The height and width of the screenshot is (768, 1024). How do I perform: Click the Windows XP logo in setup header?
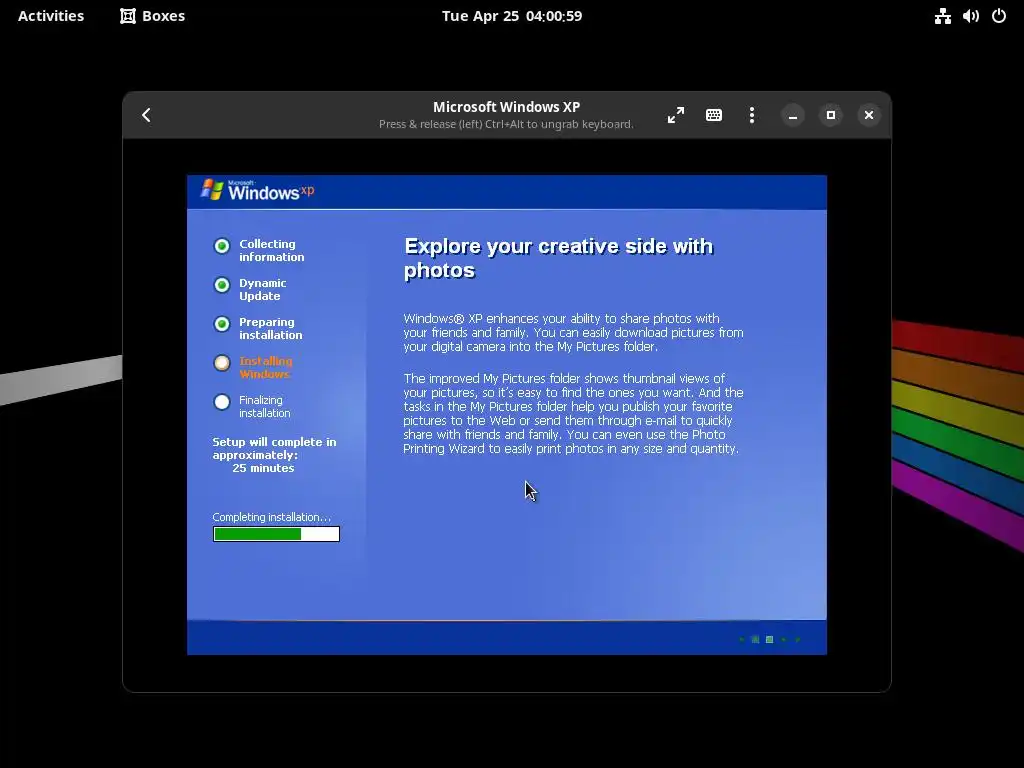257,190
